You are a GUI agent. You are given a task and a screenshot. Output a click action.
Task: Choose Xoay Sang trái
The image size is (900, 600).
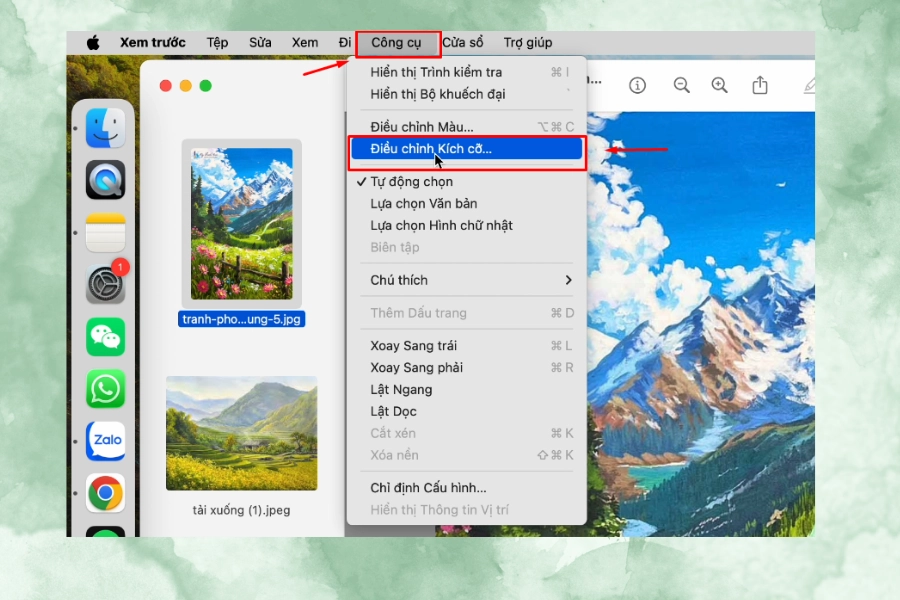point(467,346)
